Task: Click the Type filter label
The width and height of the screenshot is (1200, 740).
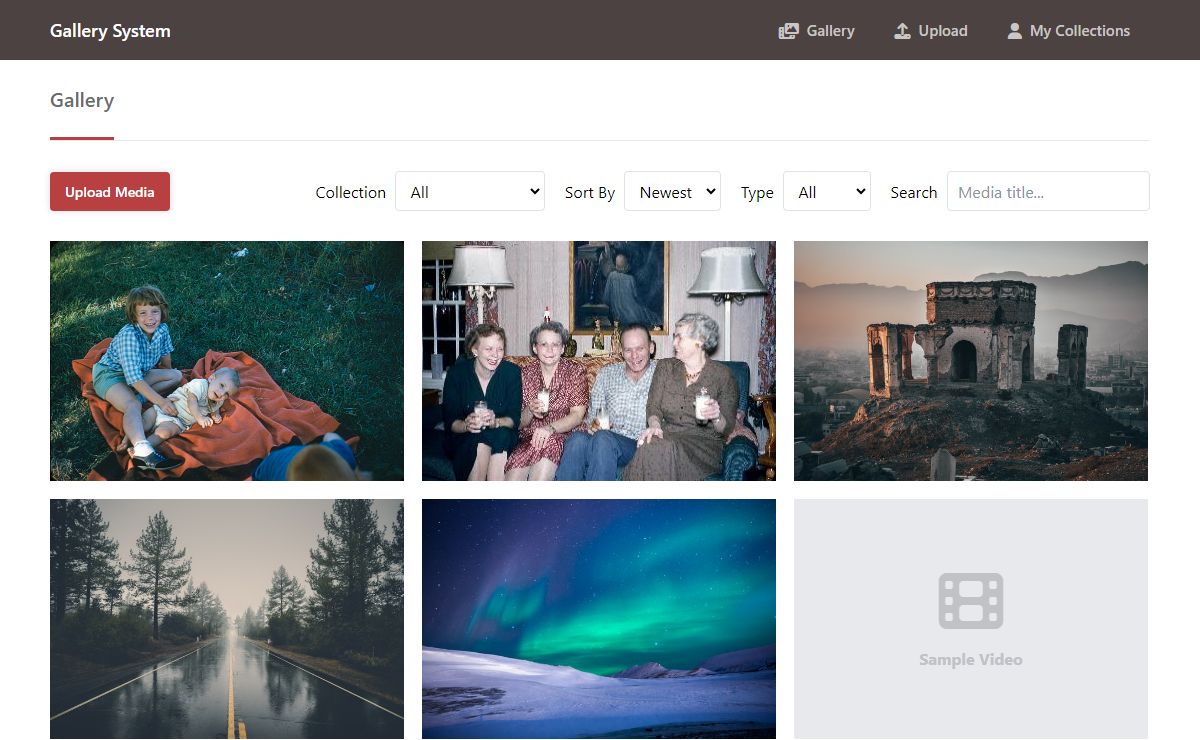Action: click(x=757, y=192)
